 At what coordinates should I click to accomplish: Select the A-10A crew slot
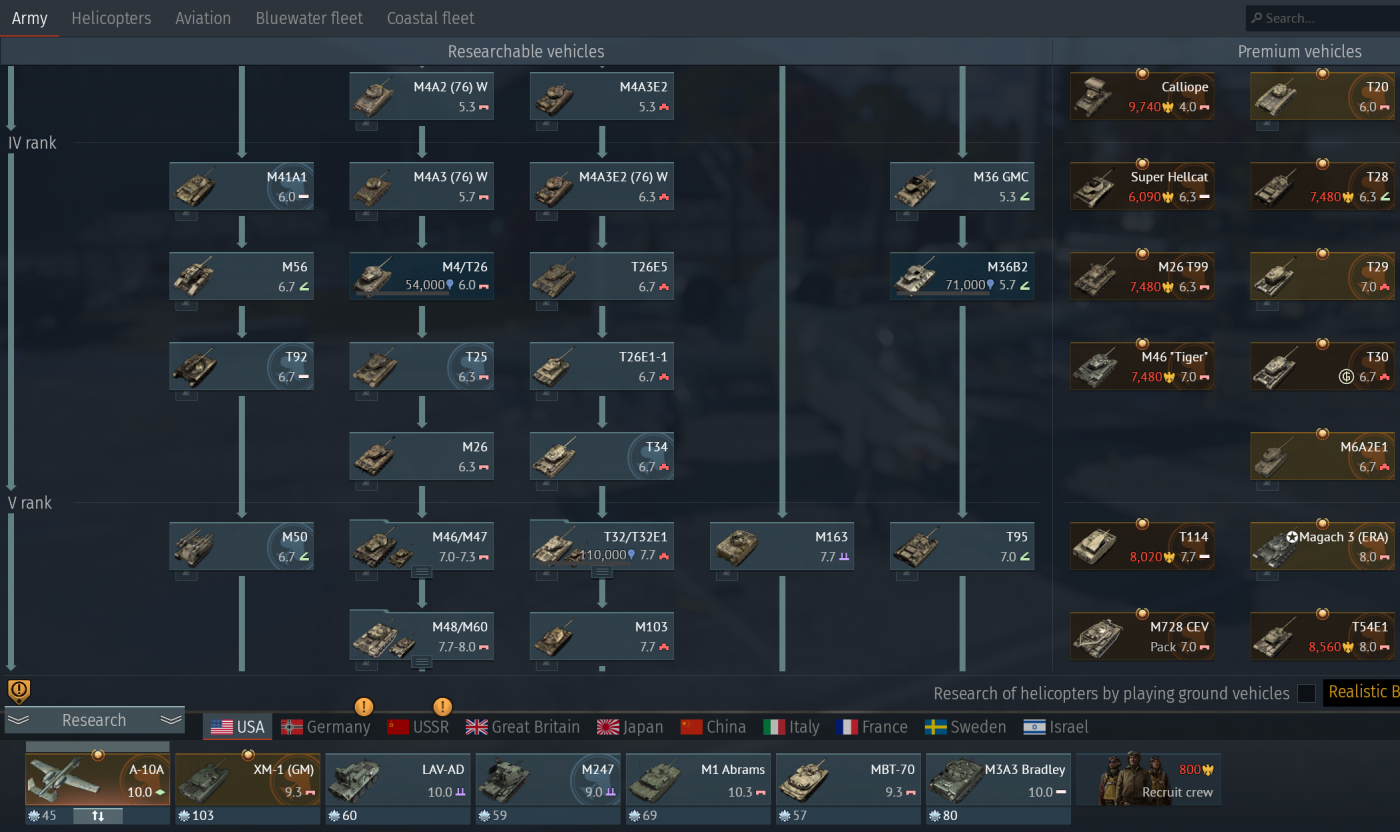pyautogui.click(x=97, y=779)
